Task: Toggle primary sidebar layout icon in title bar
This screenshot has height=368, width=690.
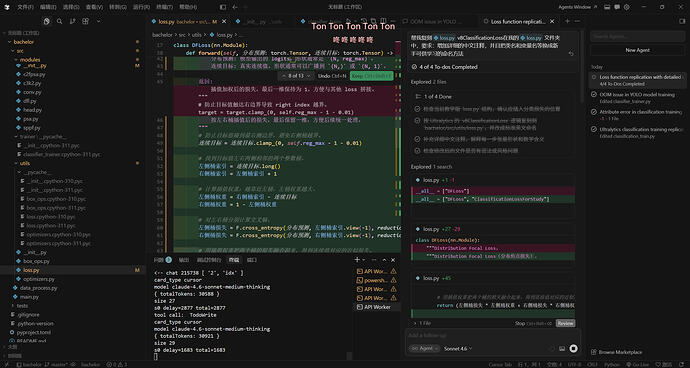Action: (x=223, y=7)
